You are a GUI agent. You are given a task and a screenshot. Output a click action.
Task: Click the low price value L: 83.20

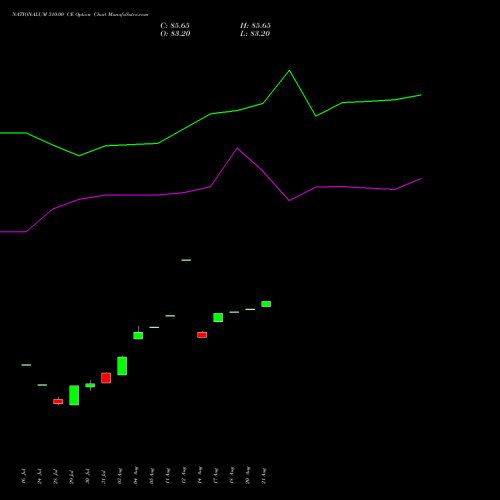click(x=255, y=34)
